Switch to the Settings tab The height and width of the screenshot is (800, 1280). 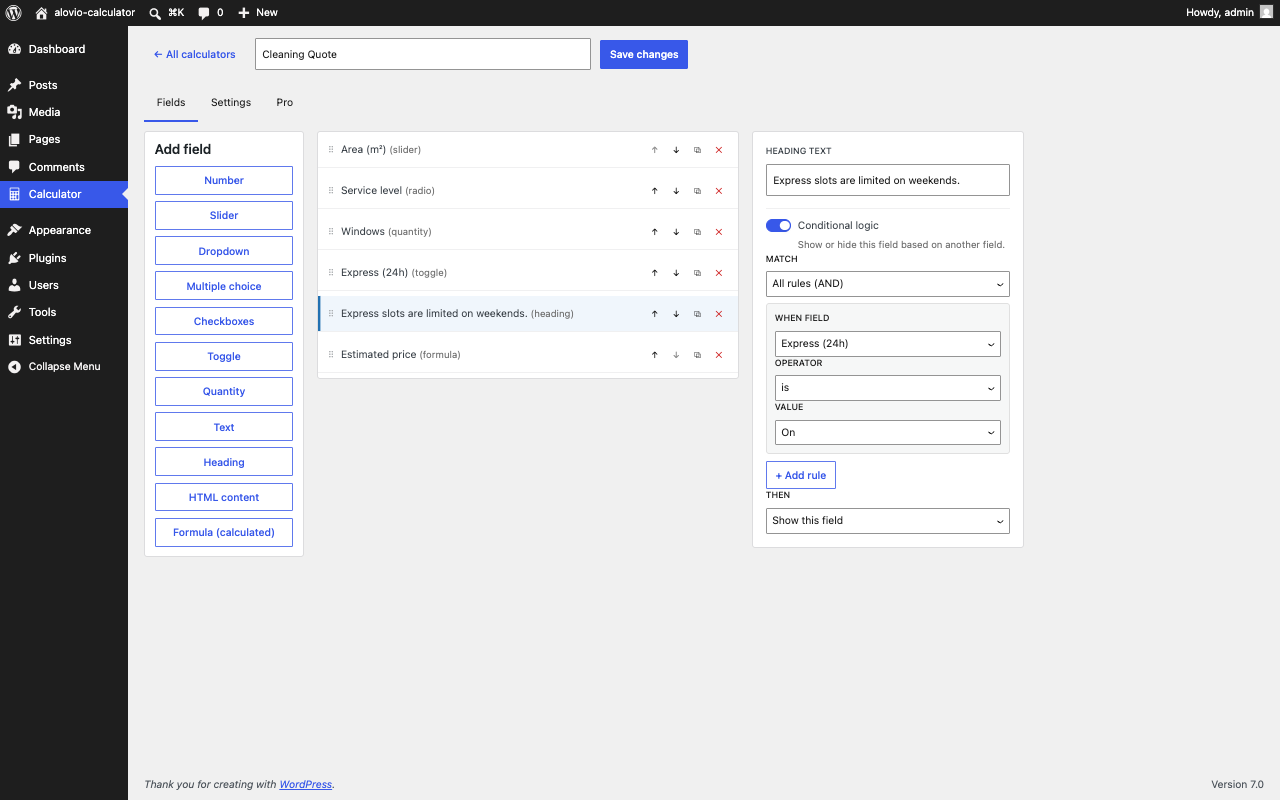tap(231, 102)
